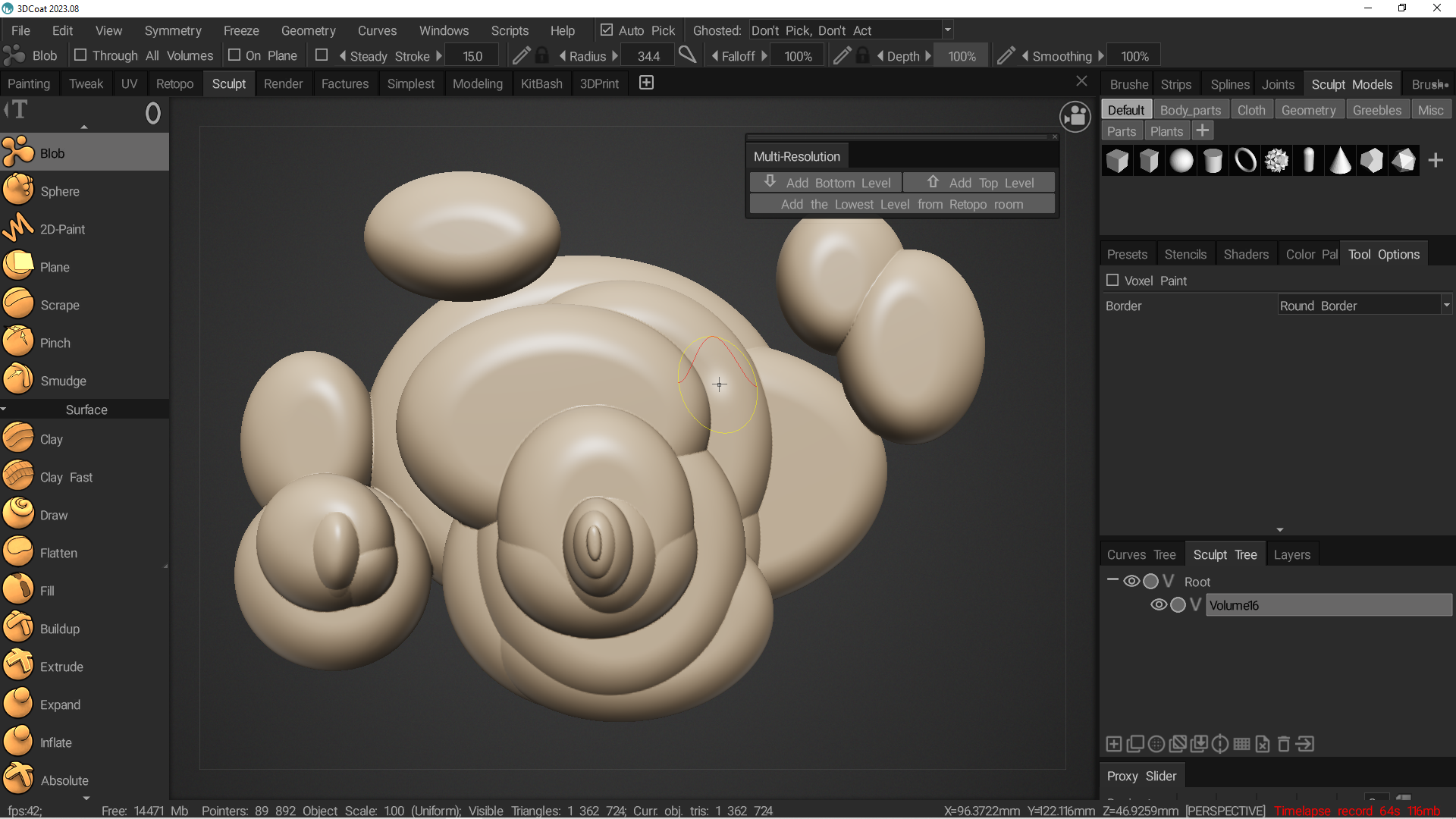
Task: Hide Volume16 with its eye icon
Action: (1158, 605)
